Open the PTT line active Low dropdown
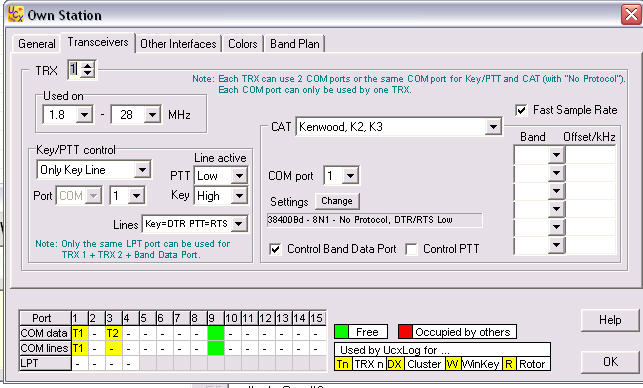 239,176
